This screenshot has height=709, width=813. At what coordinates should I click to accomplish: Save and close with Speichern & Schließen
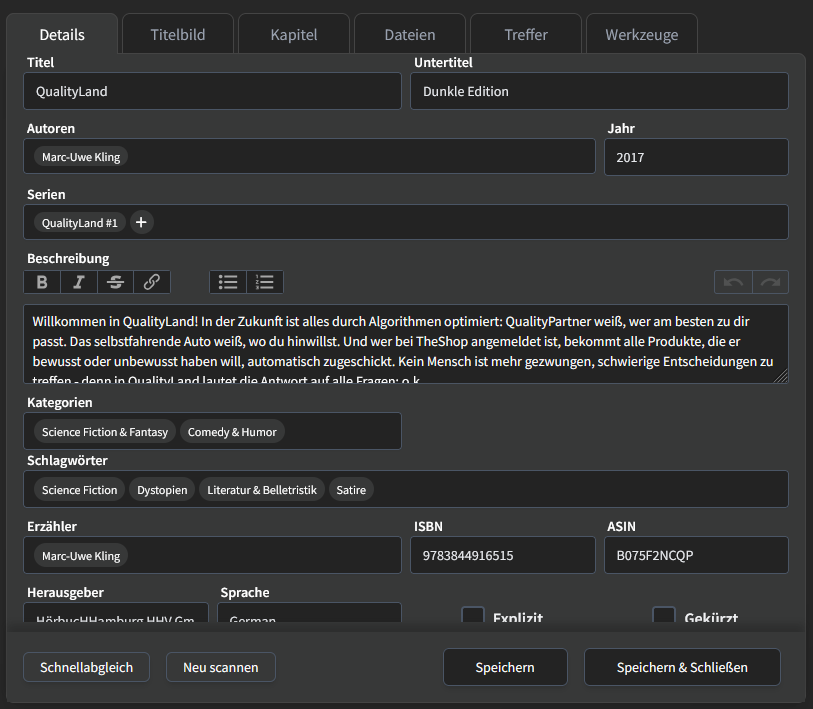pos(682,667)
